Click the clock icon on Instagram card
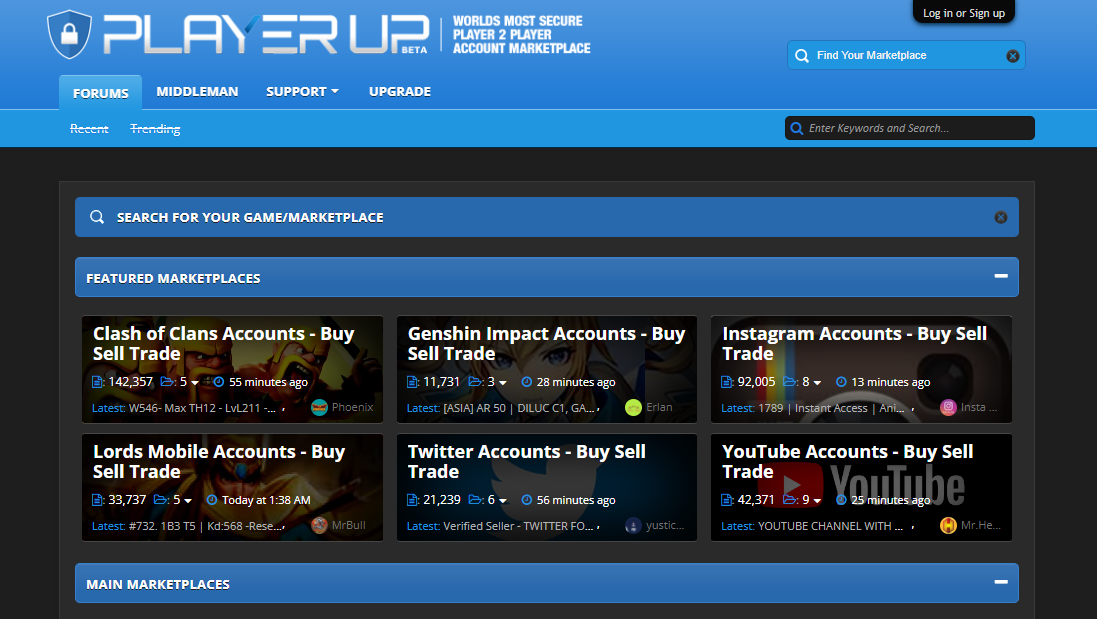 coord(841,382)
